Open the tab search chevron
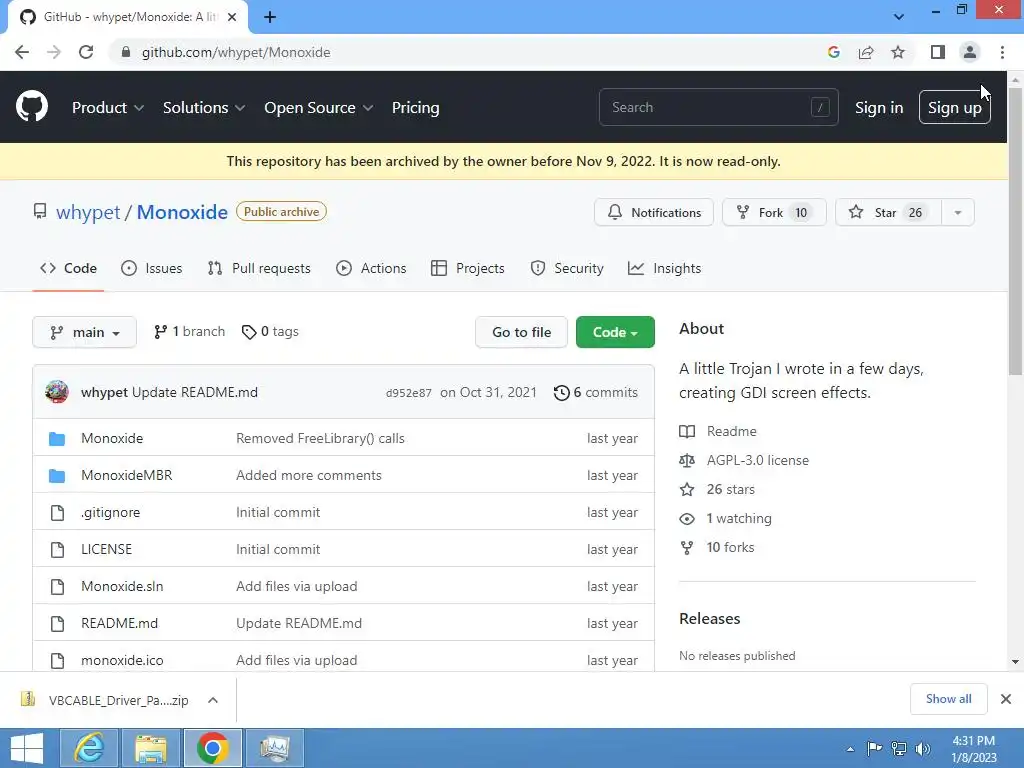The width and height of the screenshot is (1024, 768). (x=899, y=17)
